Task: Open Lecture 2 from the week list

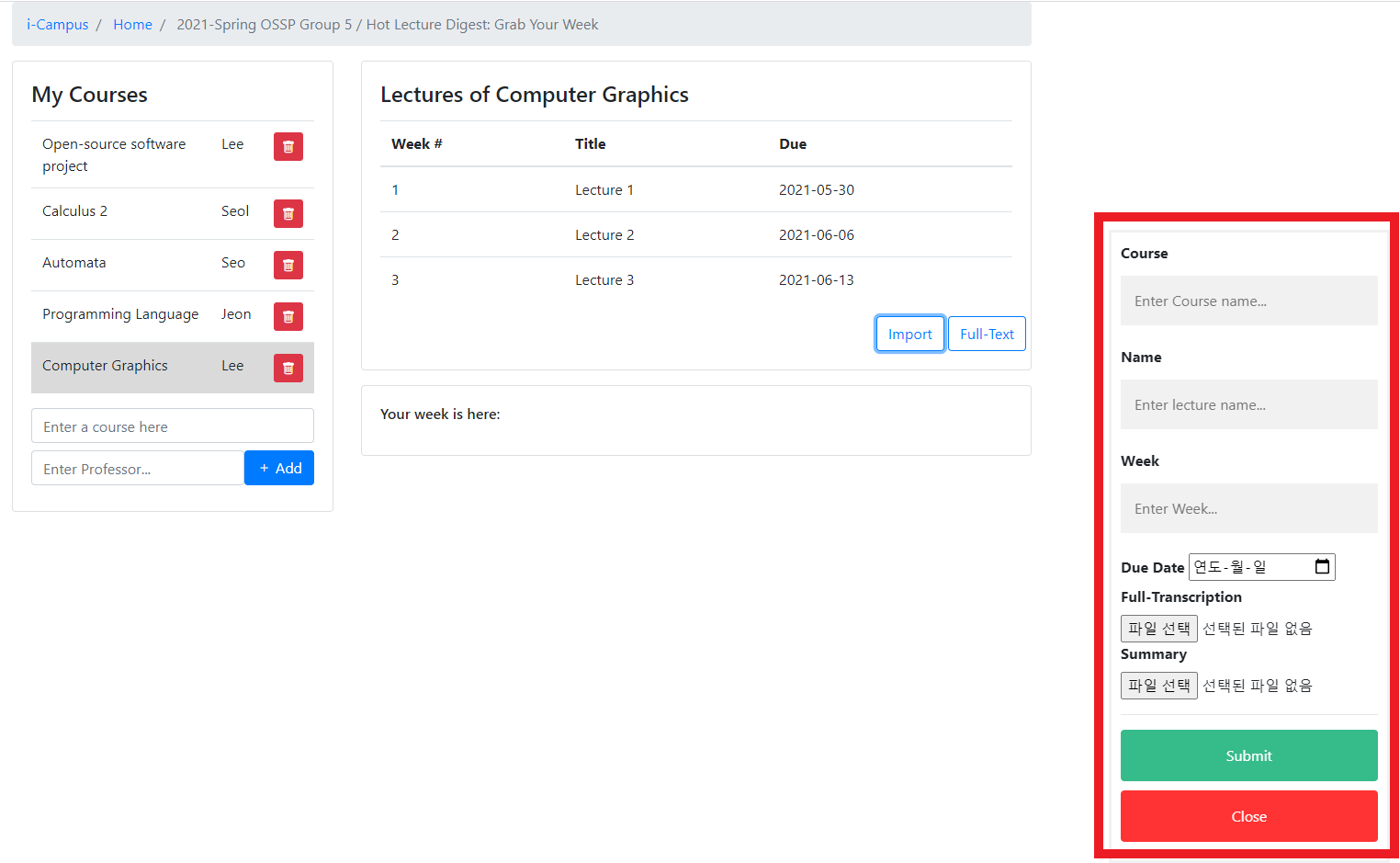Action: coord(604,234)
